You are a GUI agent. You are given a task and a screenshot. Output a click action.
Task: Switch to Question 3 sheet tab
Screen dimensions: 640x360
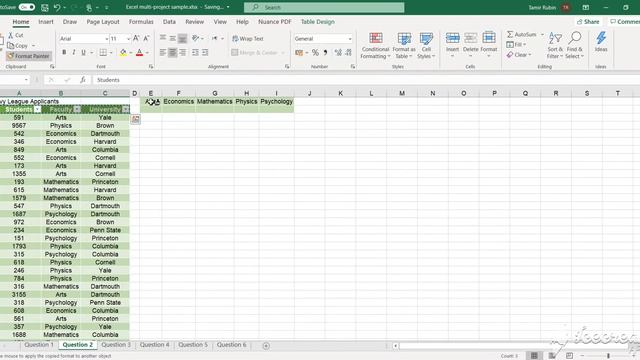[x=116, y=345]
